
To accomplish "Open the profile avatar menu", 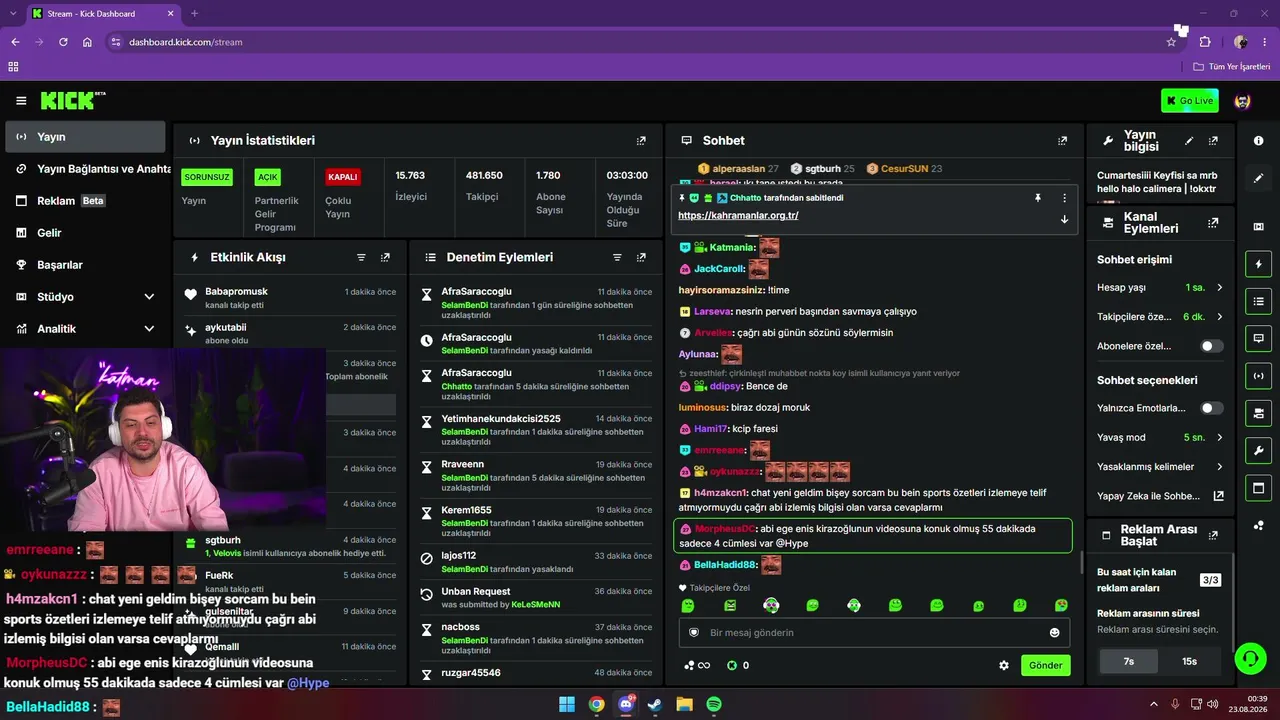I will [1243, 101].
